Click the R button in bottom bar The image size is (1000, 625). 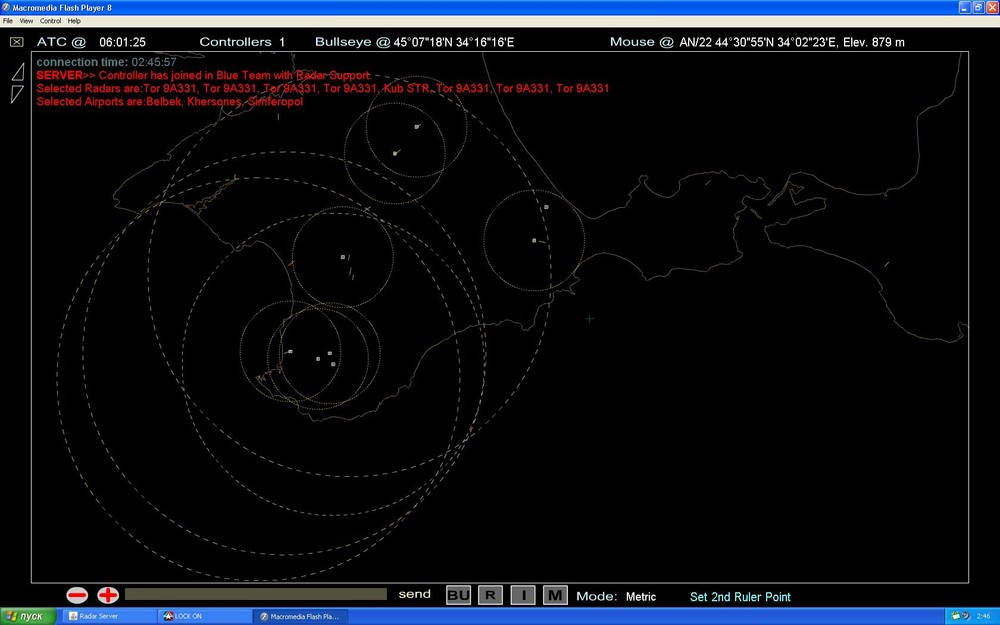tap(490, 596)
